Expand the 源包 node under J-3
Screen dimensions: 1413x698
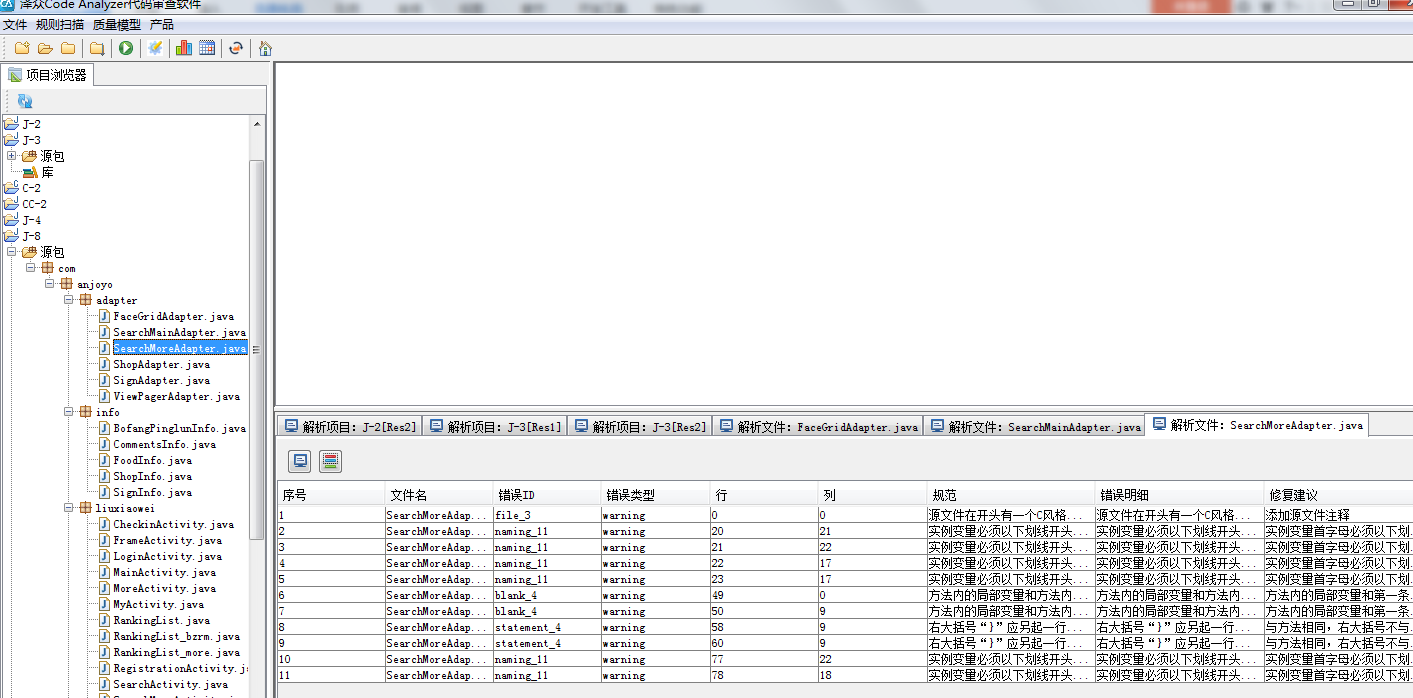(x=11, y=156)
